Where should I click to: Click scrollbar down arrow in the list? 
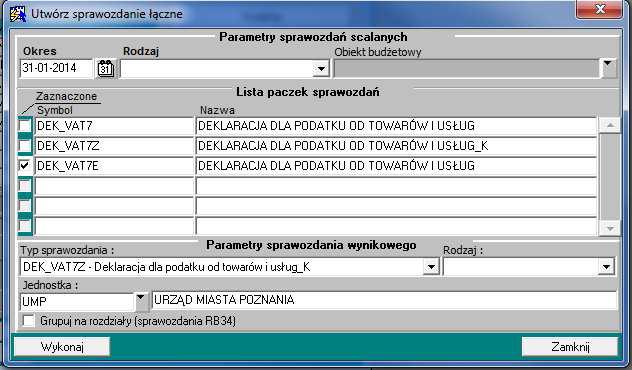[x=610, y=228]
